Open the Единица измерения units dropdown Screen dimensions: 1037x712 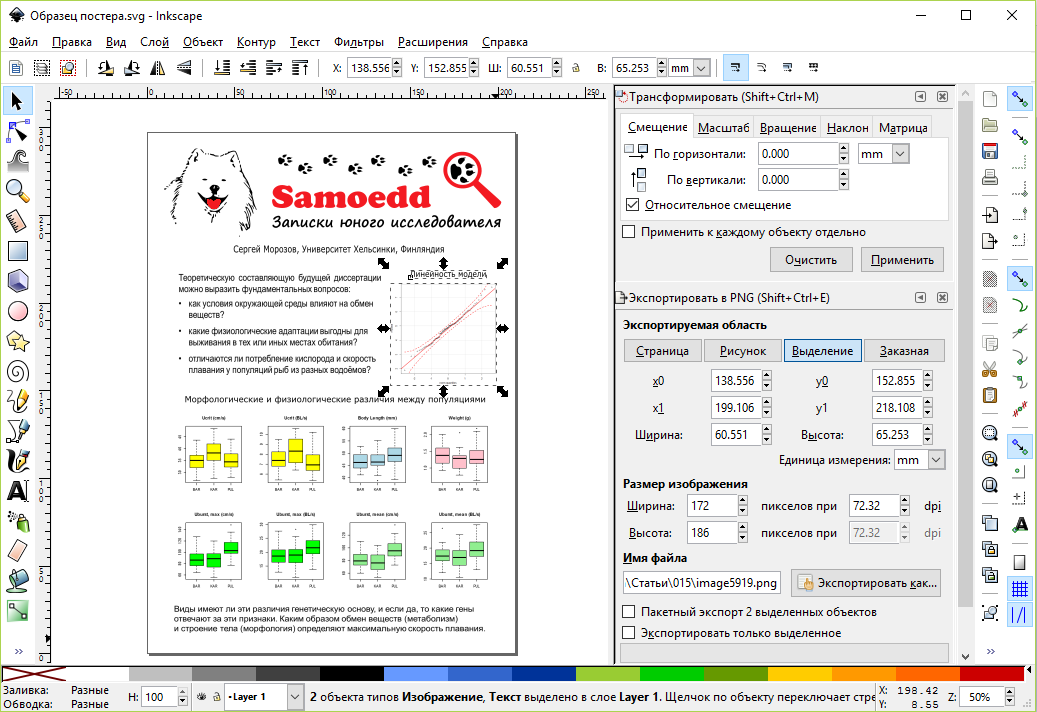[936, 460]
